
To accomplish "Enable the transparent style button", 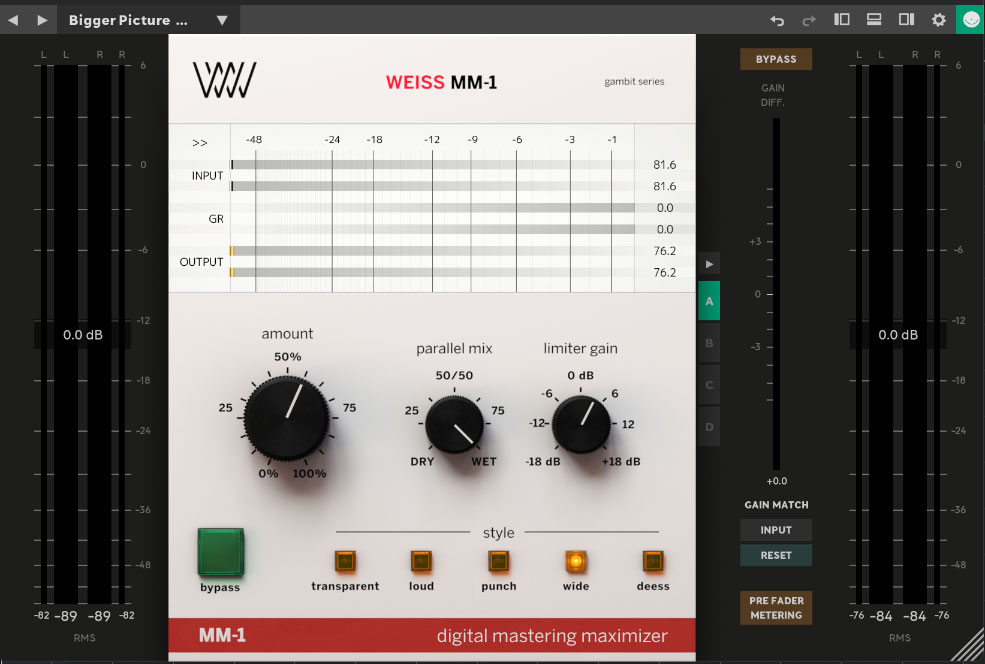I will pyautogui.click(x=345, y=560).
